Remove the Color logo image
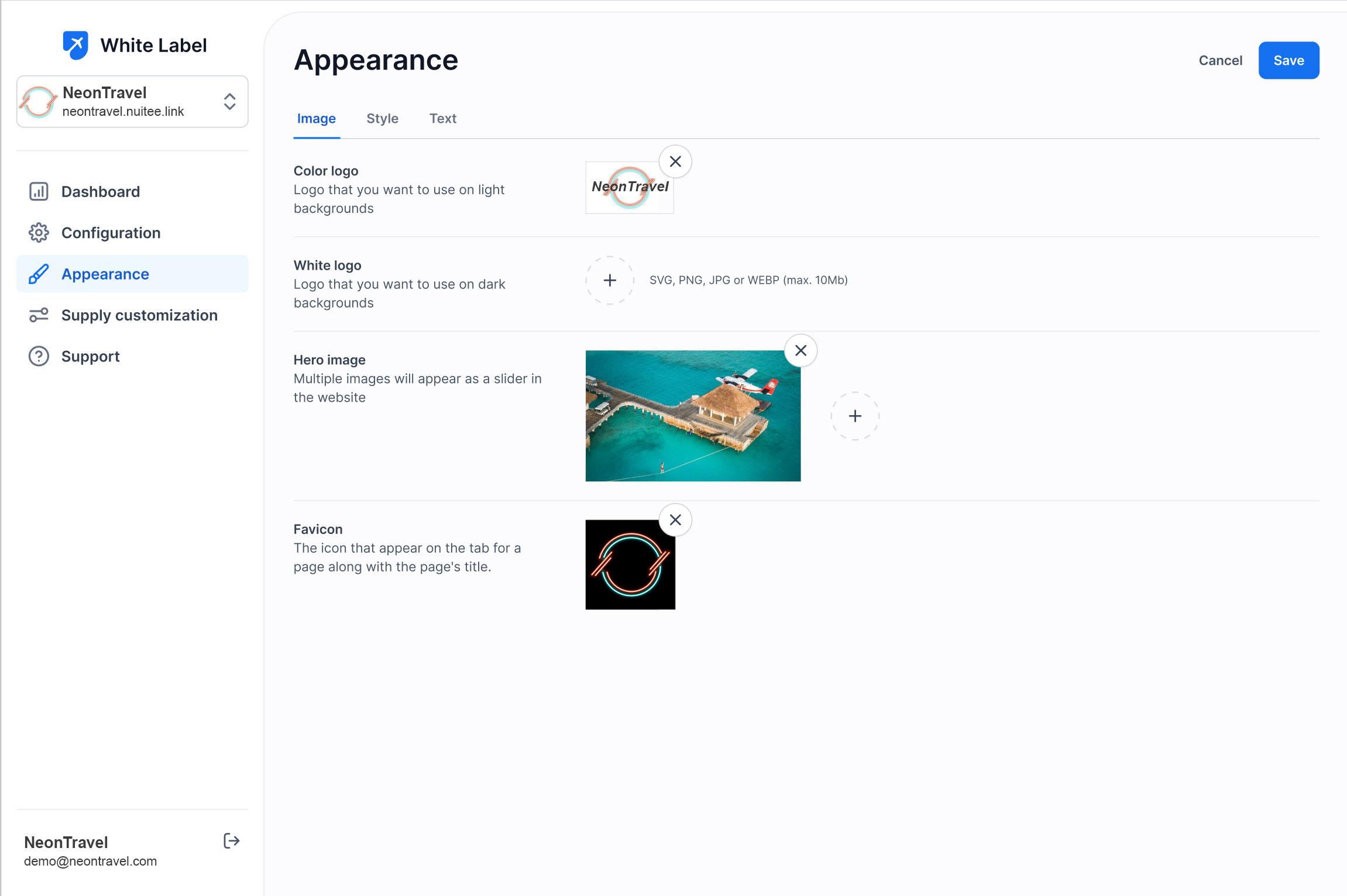The height and width of the screenshot is (896, 1347). pyautogui.click(x=675, y=161)
